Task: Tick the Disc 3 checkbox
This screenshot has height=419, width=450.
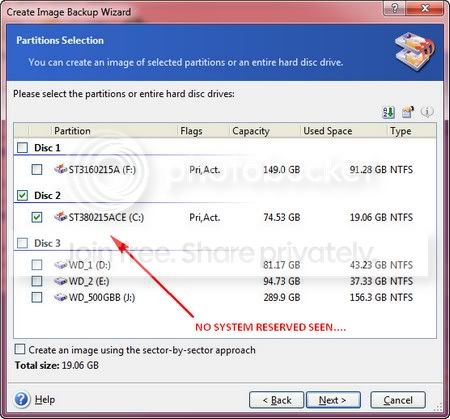Action: [22, 243]
